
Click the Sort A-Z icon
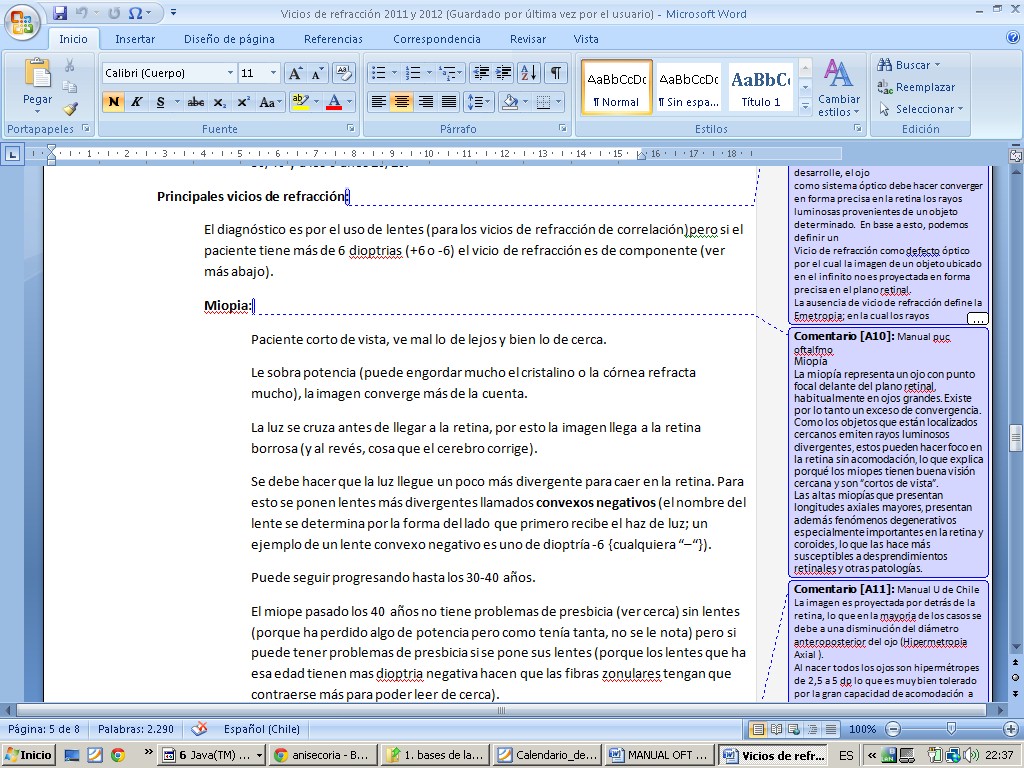[x=529, y=73]
